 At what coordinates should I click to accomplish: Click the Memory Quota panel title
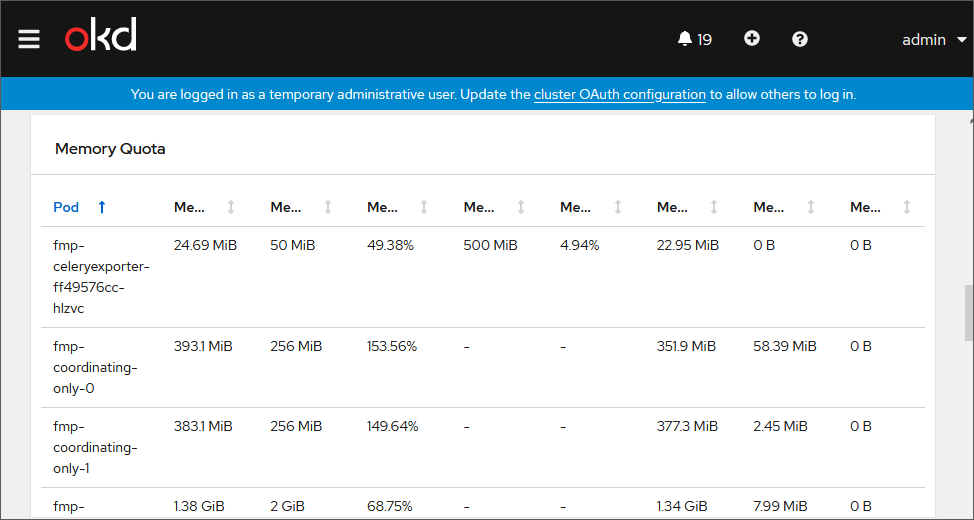(x=110, y=149)
